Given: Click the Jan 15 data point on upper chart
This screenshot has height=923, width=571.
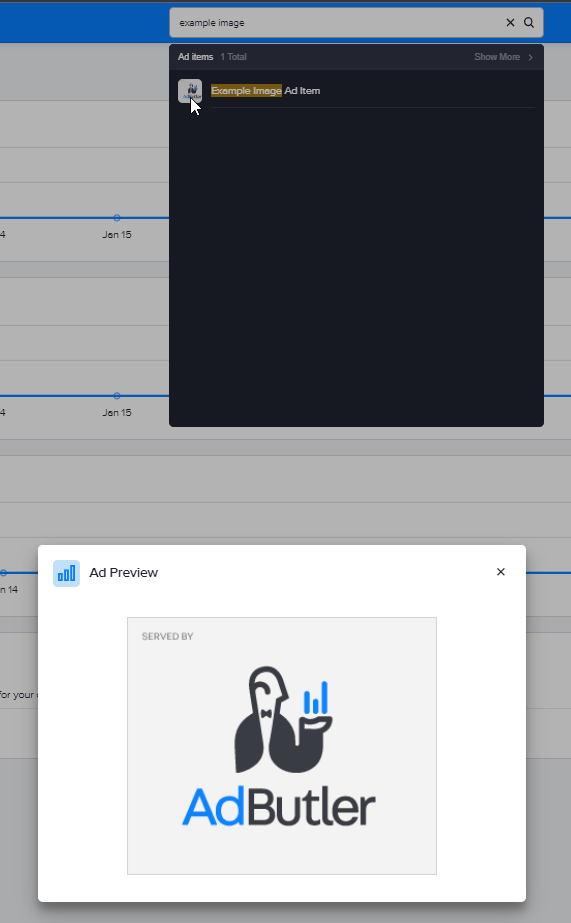Looking at the screenshot, I should (117, 218).
